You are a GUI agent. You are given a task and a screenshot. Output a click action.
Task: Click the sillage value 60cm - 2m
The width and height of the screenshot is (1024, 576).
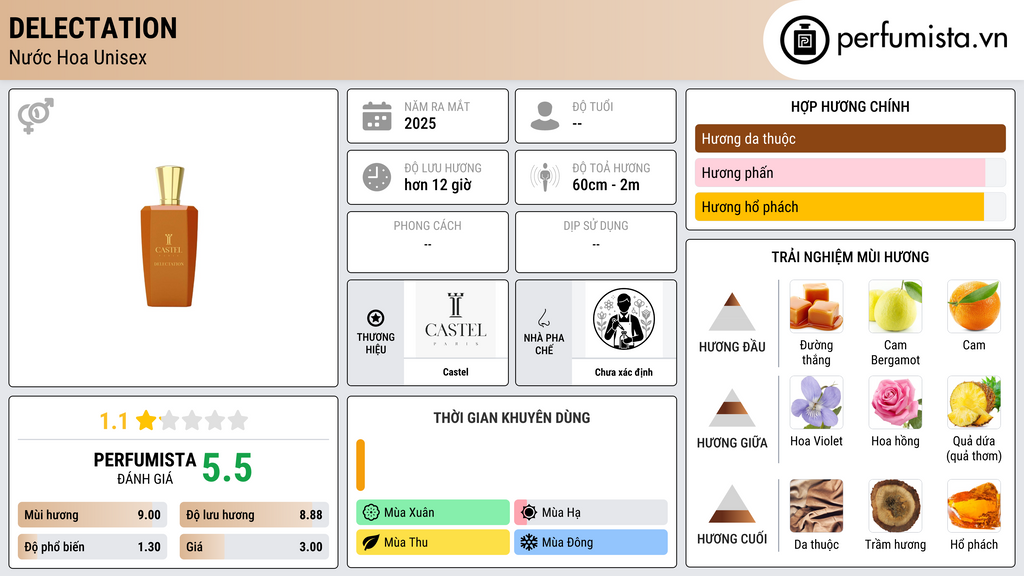point(606,185)
